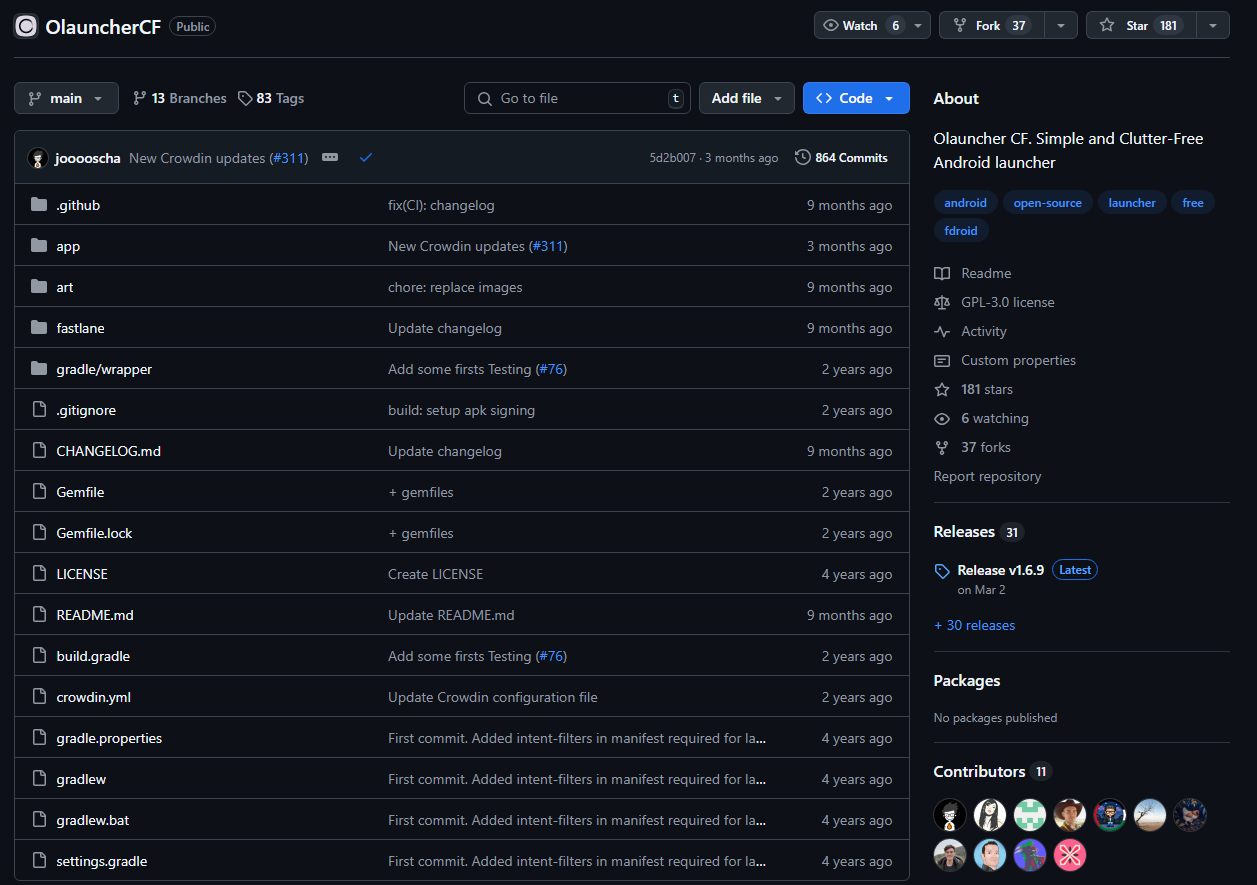Screen dimensions: 1257x885
Task: Click the green commit status checkmark
Action: [366, 158]
